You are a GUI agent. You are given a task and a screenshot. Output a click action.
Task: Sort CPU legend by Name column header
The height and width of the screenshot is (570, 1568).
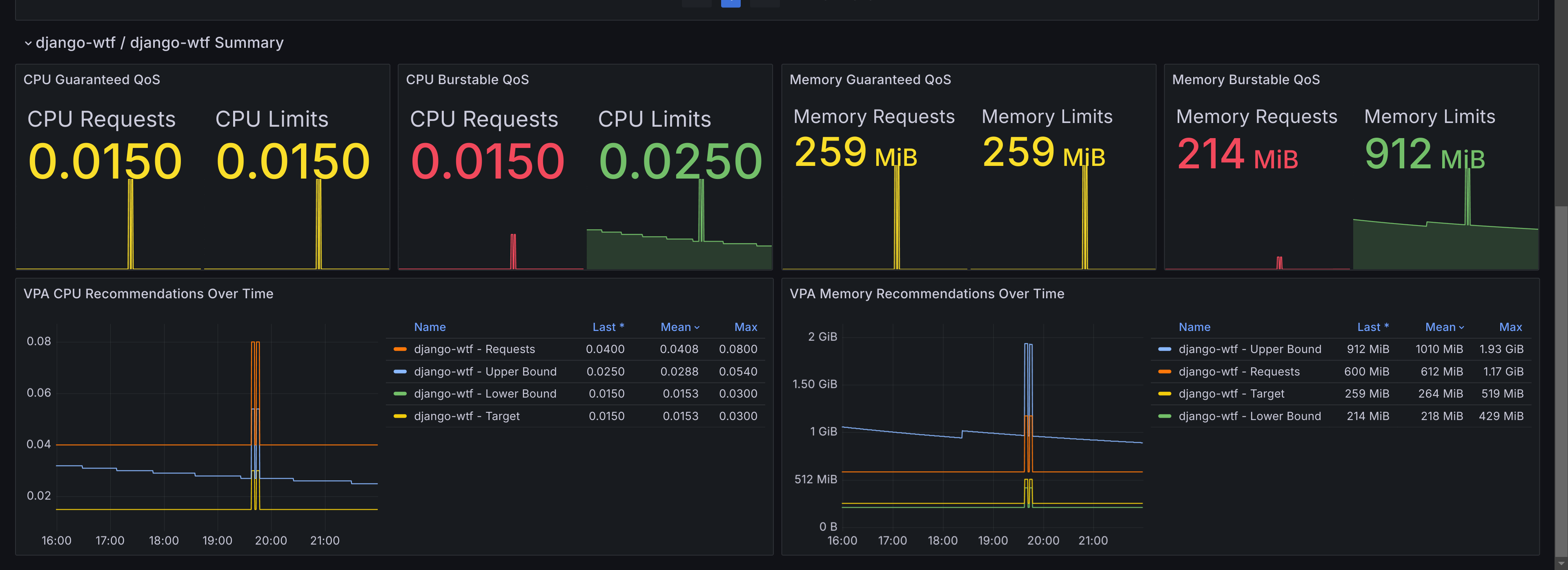pyautogui.click(x=430, y=327)
